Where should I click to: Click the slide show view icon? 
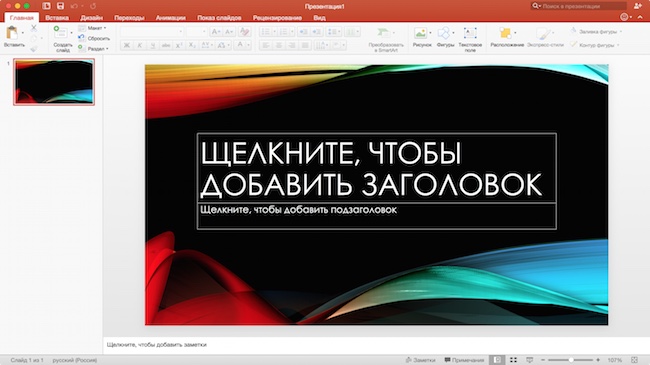point(529,360)
